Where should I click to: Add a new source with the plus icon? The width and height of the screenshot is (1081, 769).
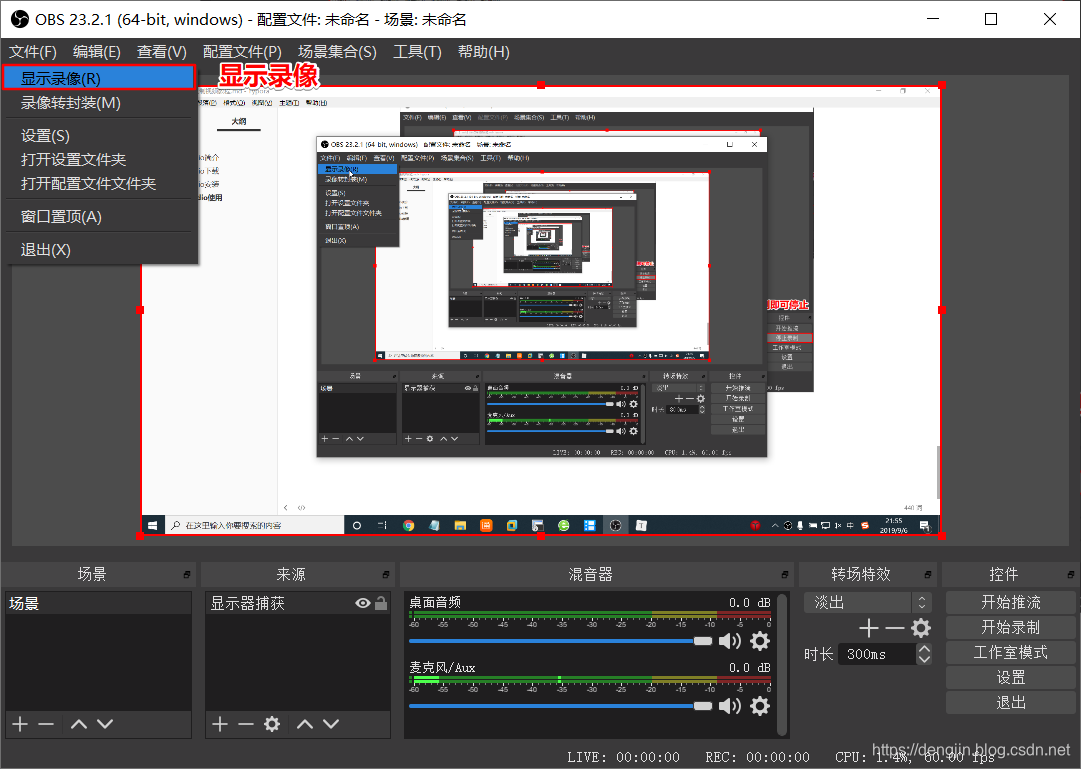(220, 723)
